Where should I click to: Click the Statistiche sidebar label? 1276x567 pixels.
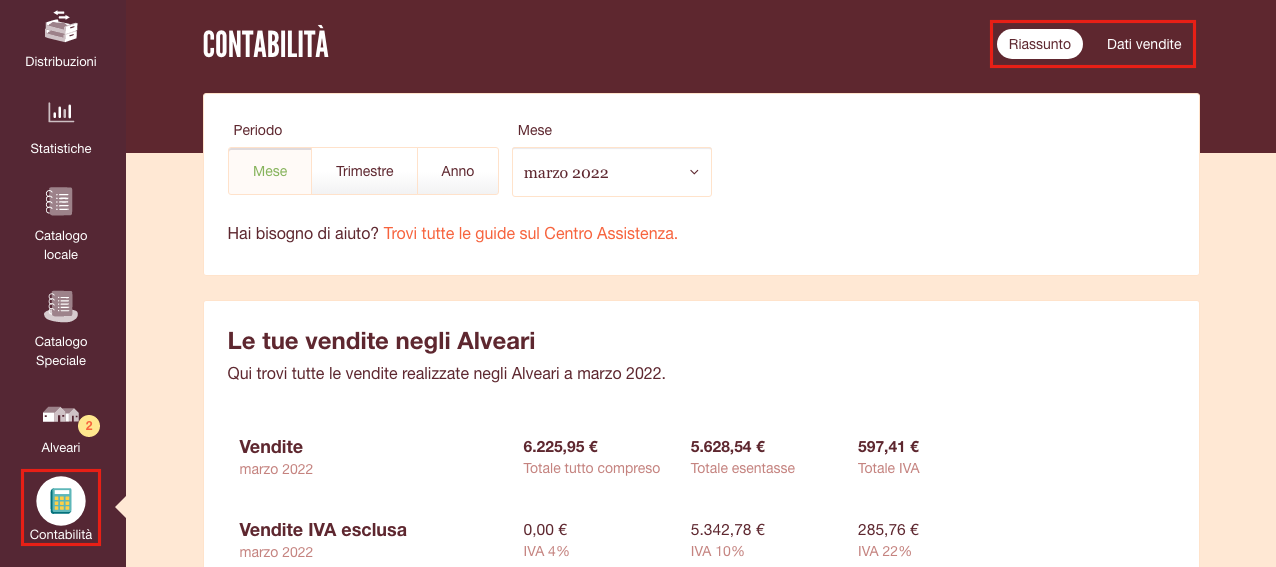pos(61,148)
